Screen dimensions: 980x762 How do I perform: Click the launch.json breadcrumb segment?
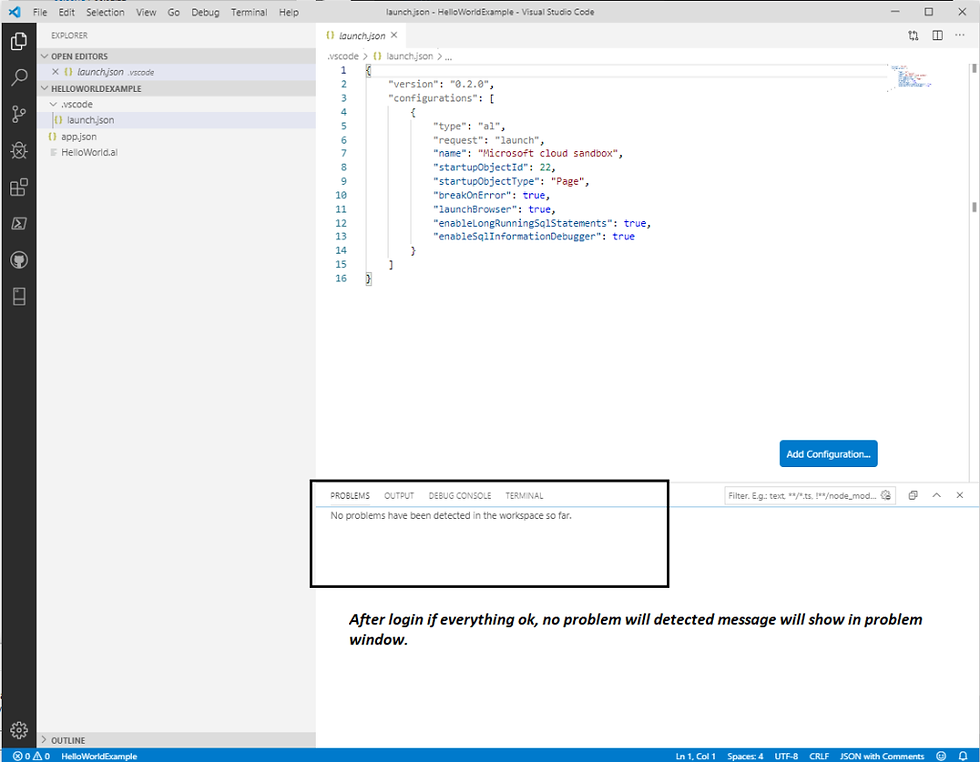pyautogui.click(x=409, y=56)
